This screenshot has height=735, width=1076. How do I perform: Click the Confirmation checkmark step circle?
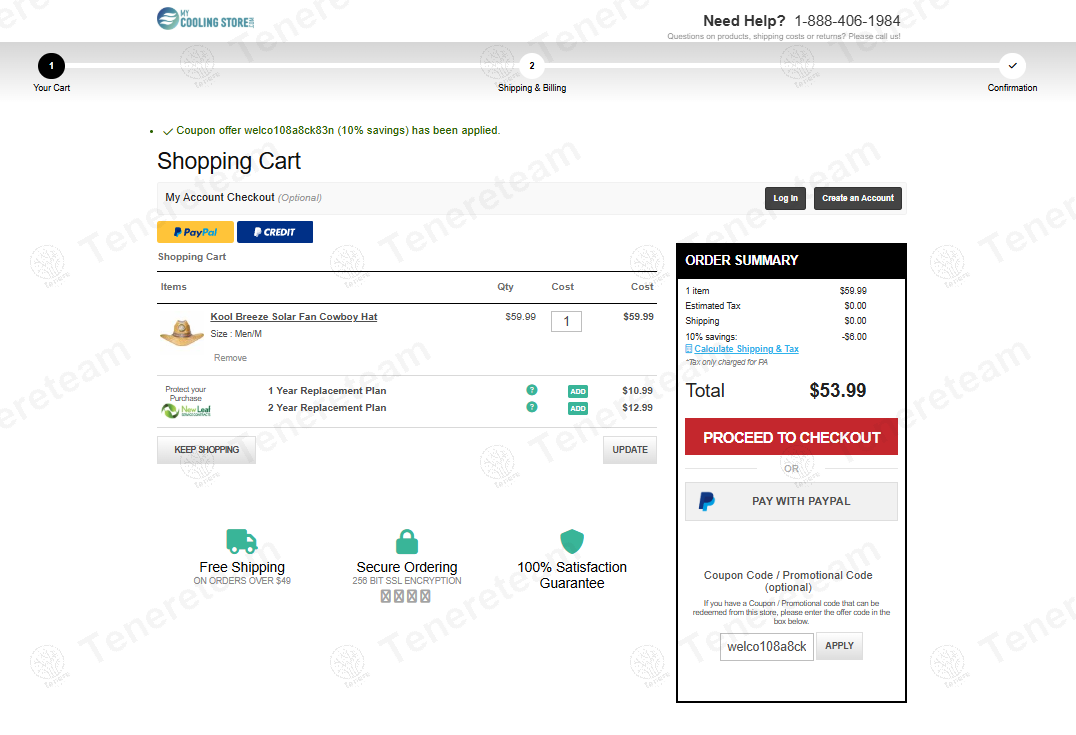pyautogui.click(x=1012, y=66)
